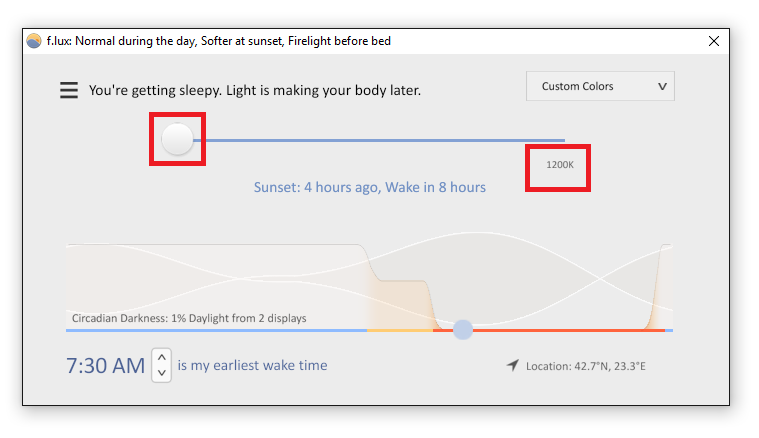Click the orange sunset segment of timeline
Screen dimensions: 759x438
[x=400, y=330]
